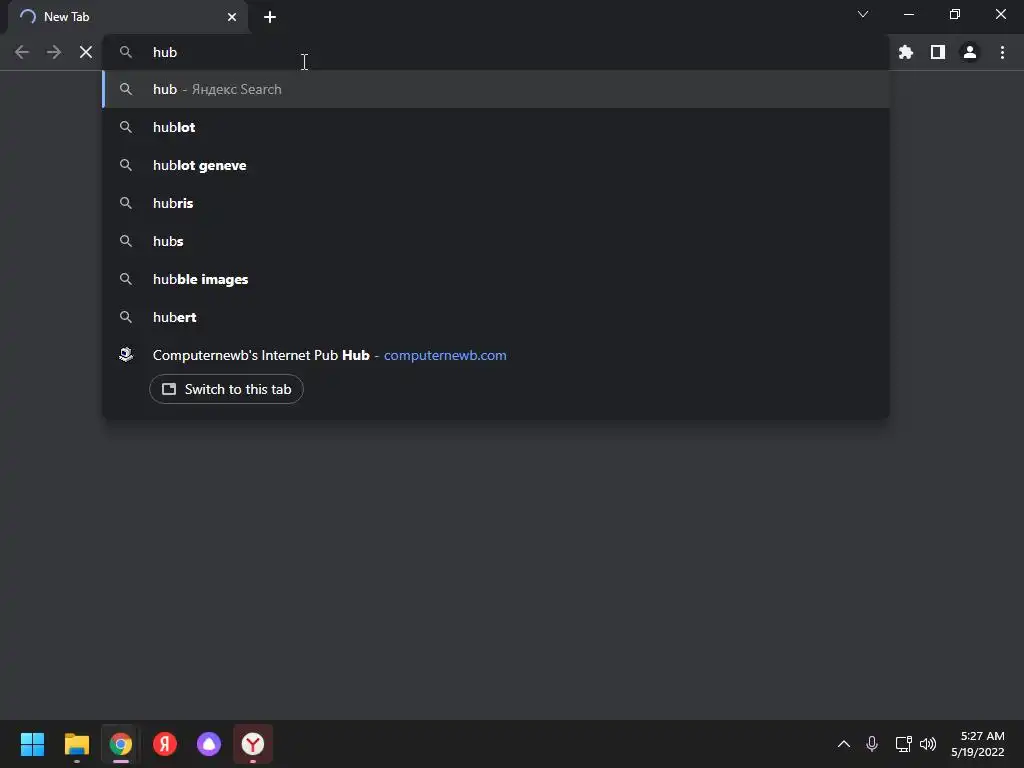Select the 'hubs' suggestion
Image resolution: width=1024 pixels, height=768 pixels.
point(496,241)
